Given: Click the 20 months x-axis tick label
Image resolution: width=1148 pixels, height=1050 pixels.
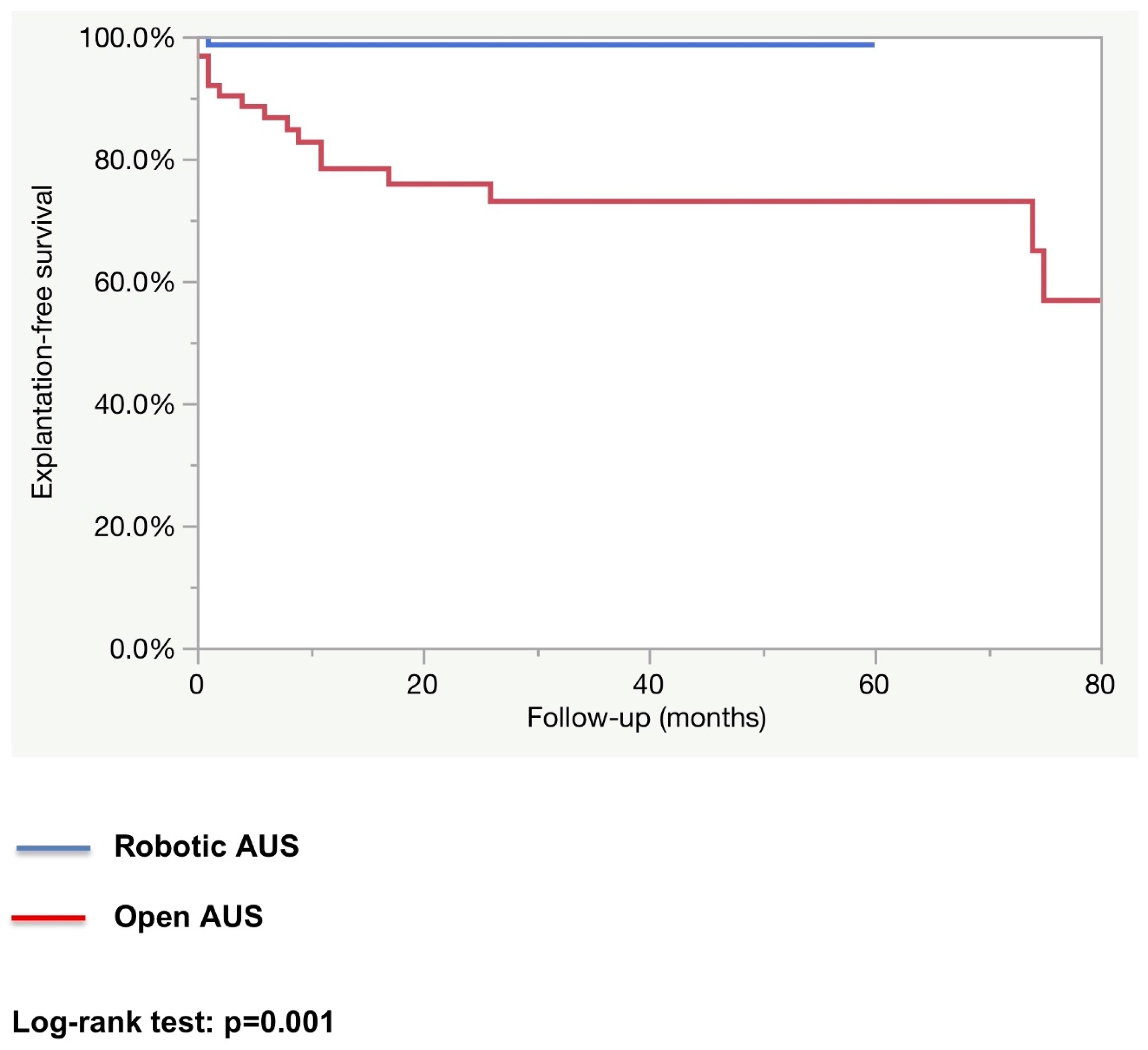Looking at the screenshot, I should coord(422,684).
